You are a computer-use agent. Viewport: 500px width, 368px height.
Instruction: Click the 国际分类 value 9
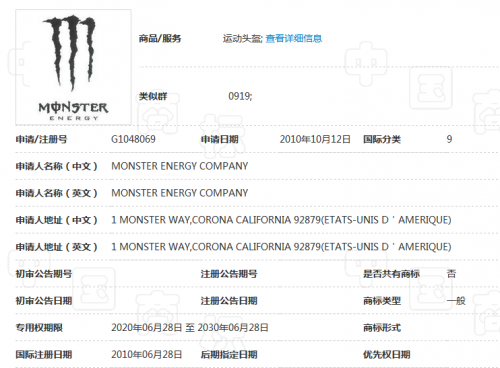449,139
